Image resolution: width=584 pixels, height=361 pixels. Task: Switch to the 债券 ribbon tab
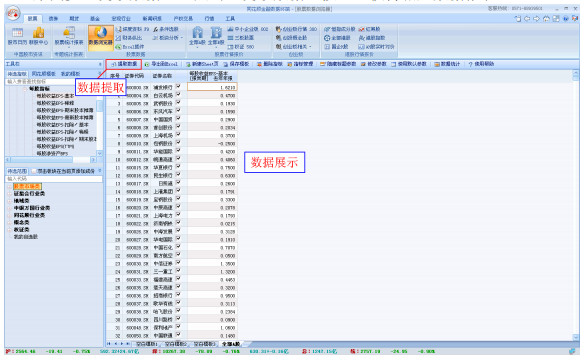coord(53,18)
